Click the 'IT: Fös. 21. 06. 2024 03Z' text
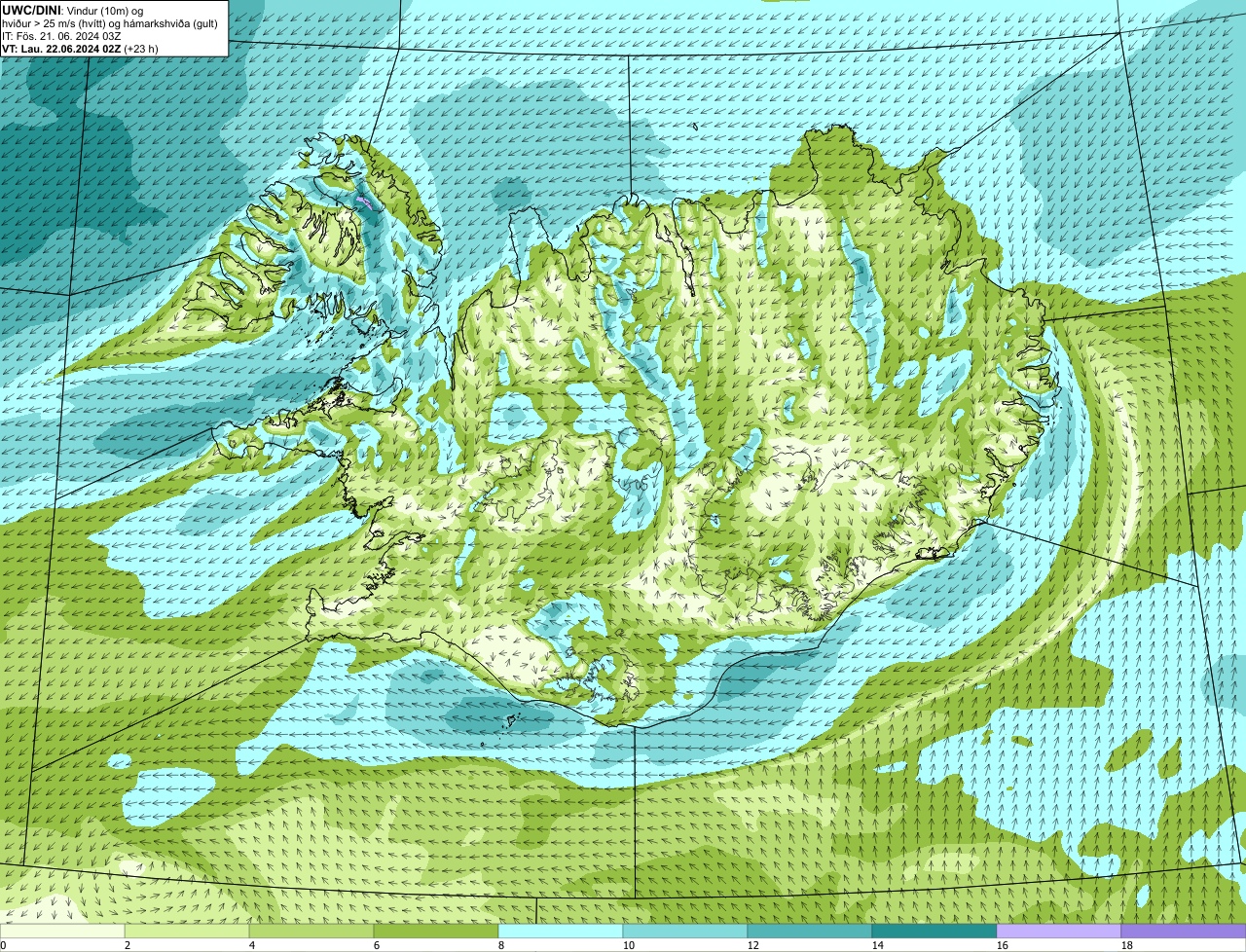 pyautogui.click(x=61, y=35)
